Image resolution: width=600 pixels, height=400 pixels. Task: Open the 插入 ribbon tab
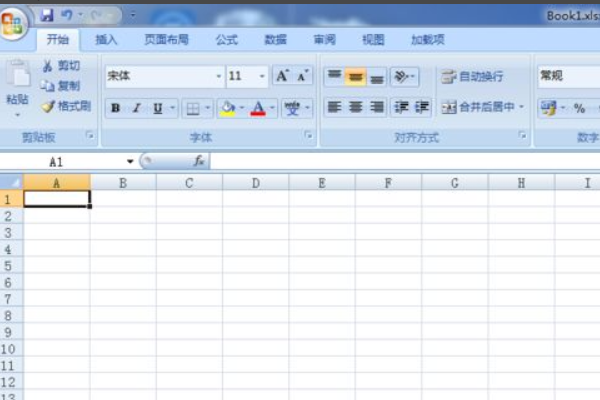click(x=106, y=39)
